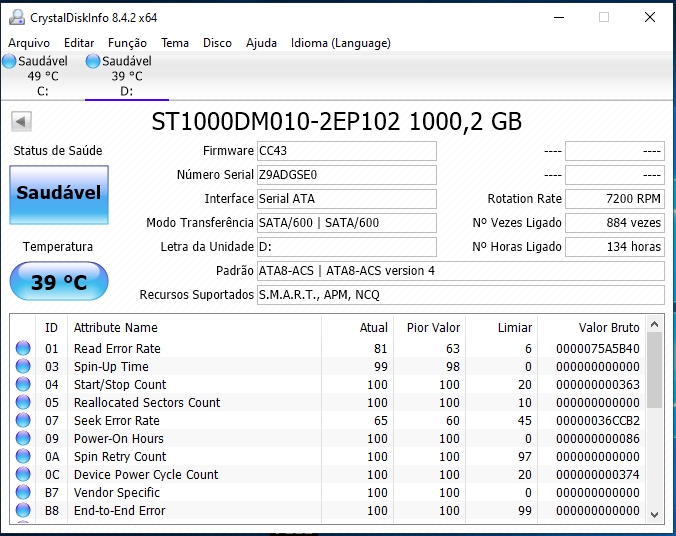676x536 pixels.
Task: Click the Modo Transferência field SATA/600
Action: (347, 223)
